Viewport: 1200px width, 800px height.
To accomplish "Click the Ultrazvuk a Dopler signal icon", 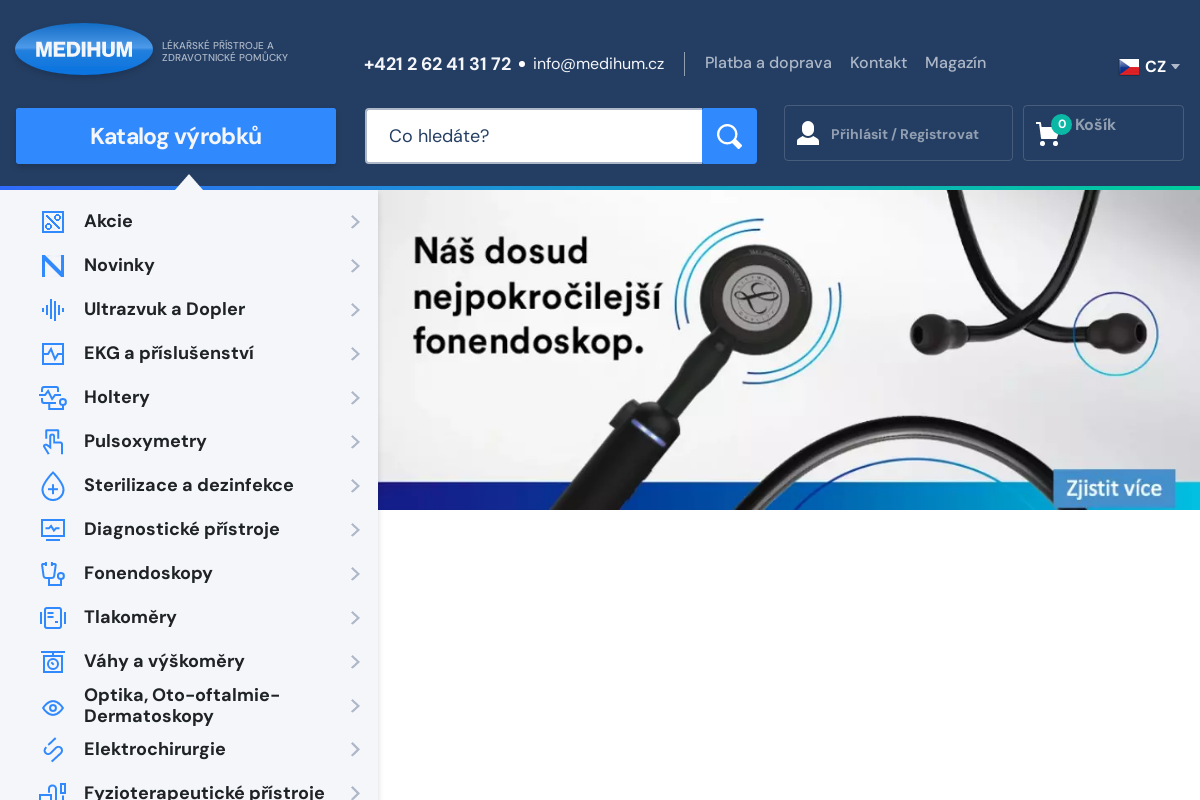I will pyautogui.click(x=52, y=310).
